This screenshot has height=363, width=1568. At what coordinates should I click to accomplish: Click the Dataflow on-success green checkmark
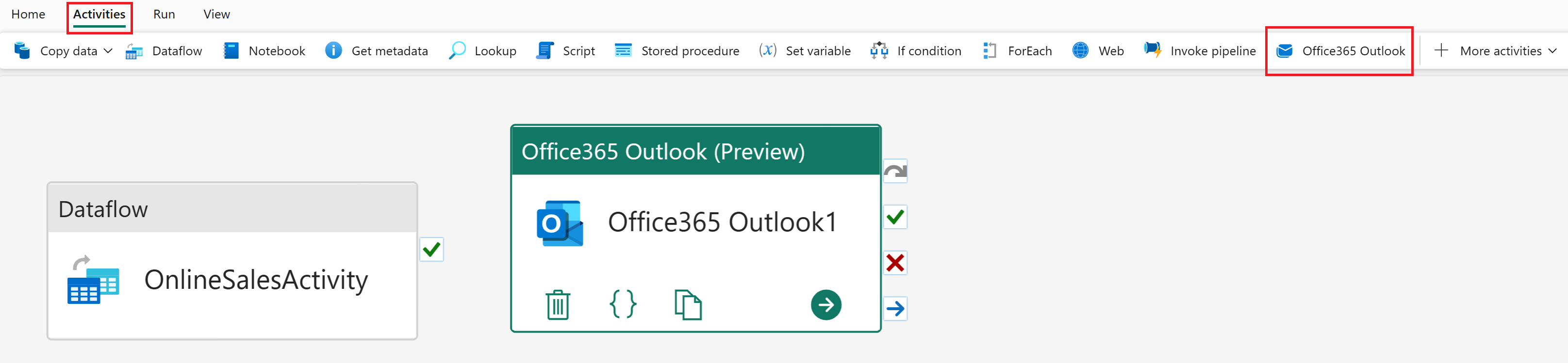(x=431, y=249)
